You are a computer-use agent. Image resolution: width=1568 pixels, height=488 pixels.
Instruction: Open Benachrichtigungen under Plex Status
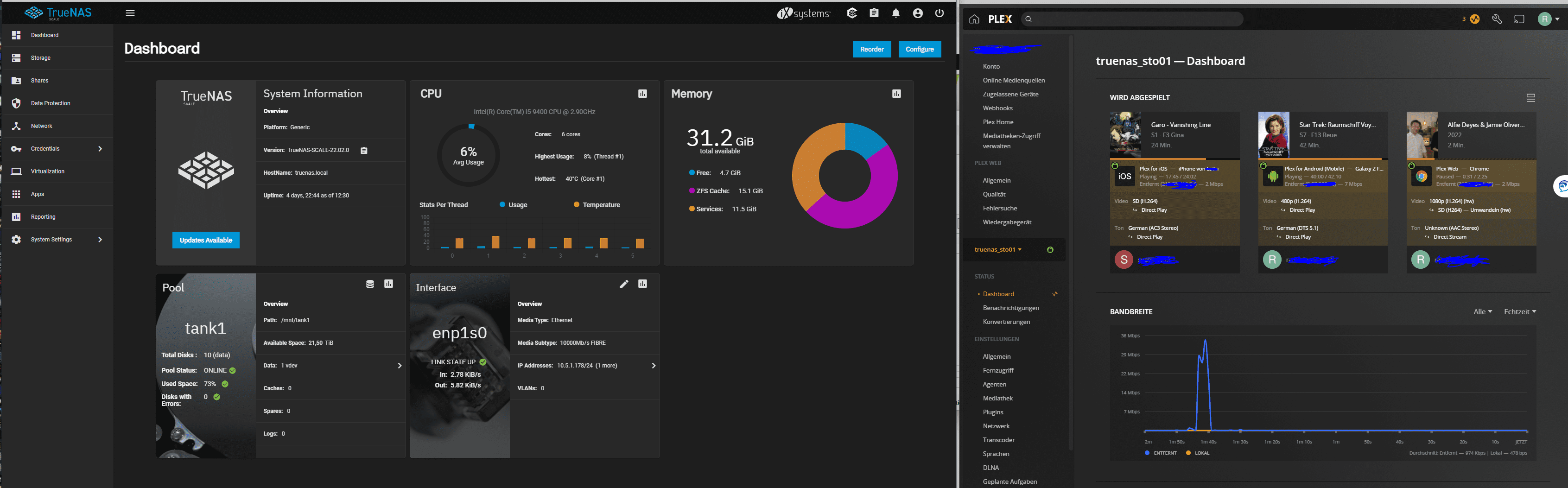[x=1010, y=308]
